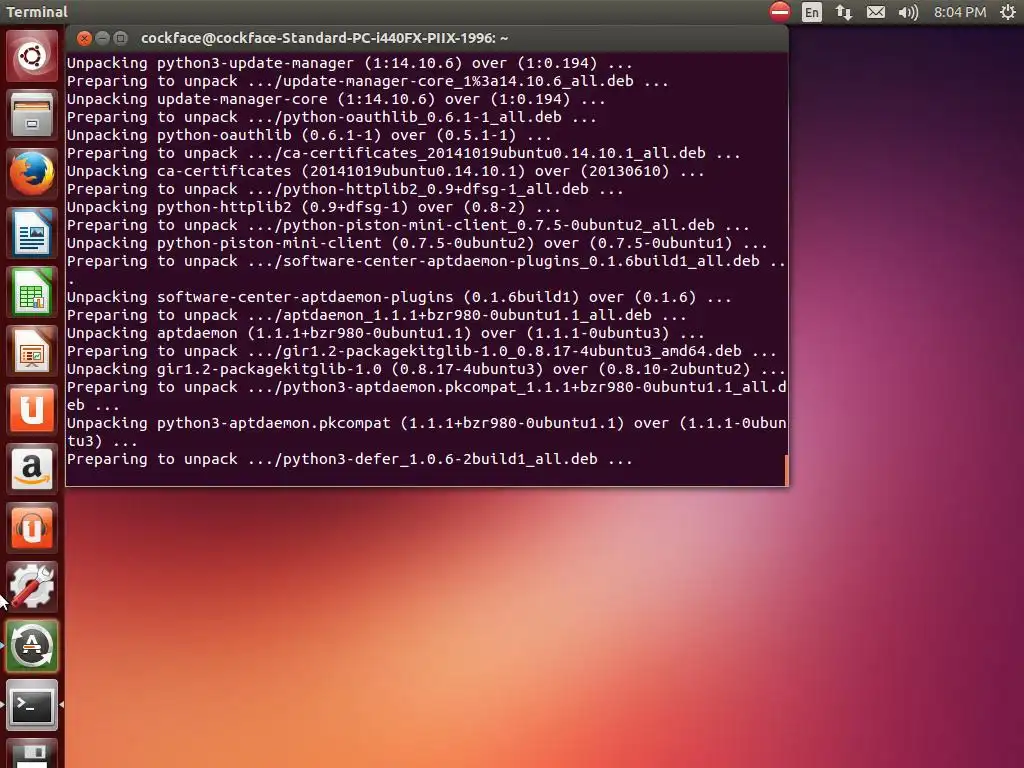Screen dimensions: 1024x768
Task: Click the terminal vertical scrollbar
Action: (x=786, y=470)
